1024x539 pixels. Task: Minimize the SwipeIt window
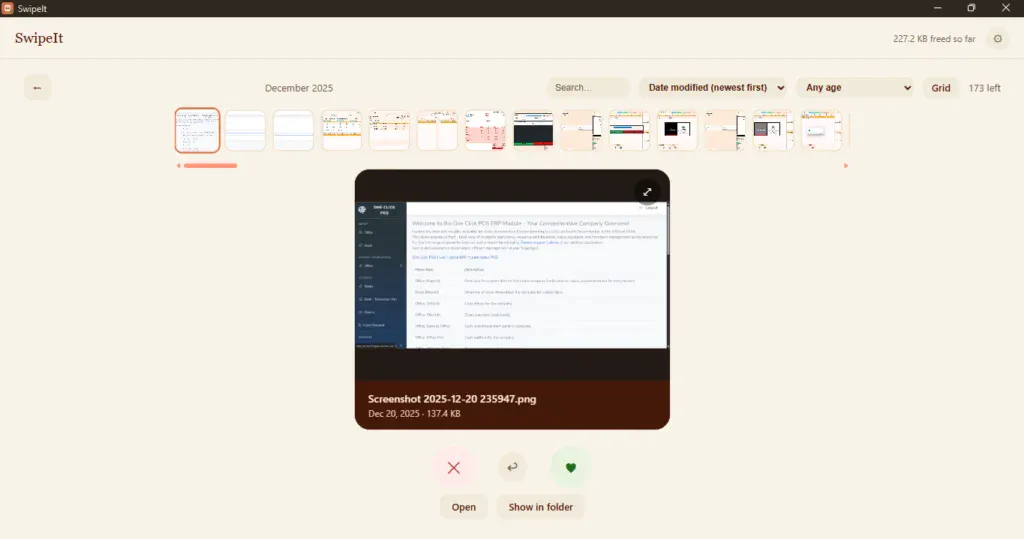coord(937,8)
